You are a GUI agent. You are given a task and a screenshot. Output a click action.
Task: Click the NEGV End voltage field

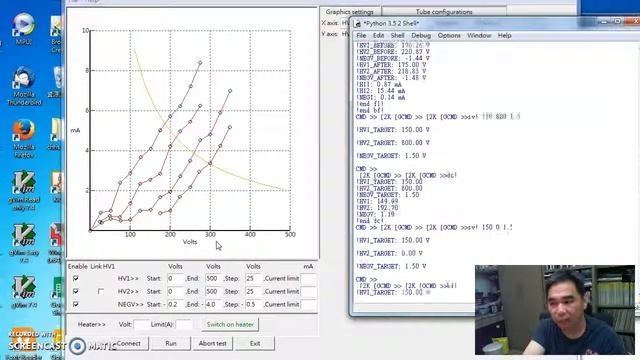tap(213, 304)
